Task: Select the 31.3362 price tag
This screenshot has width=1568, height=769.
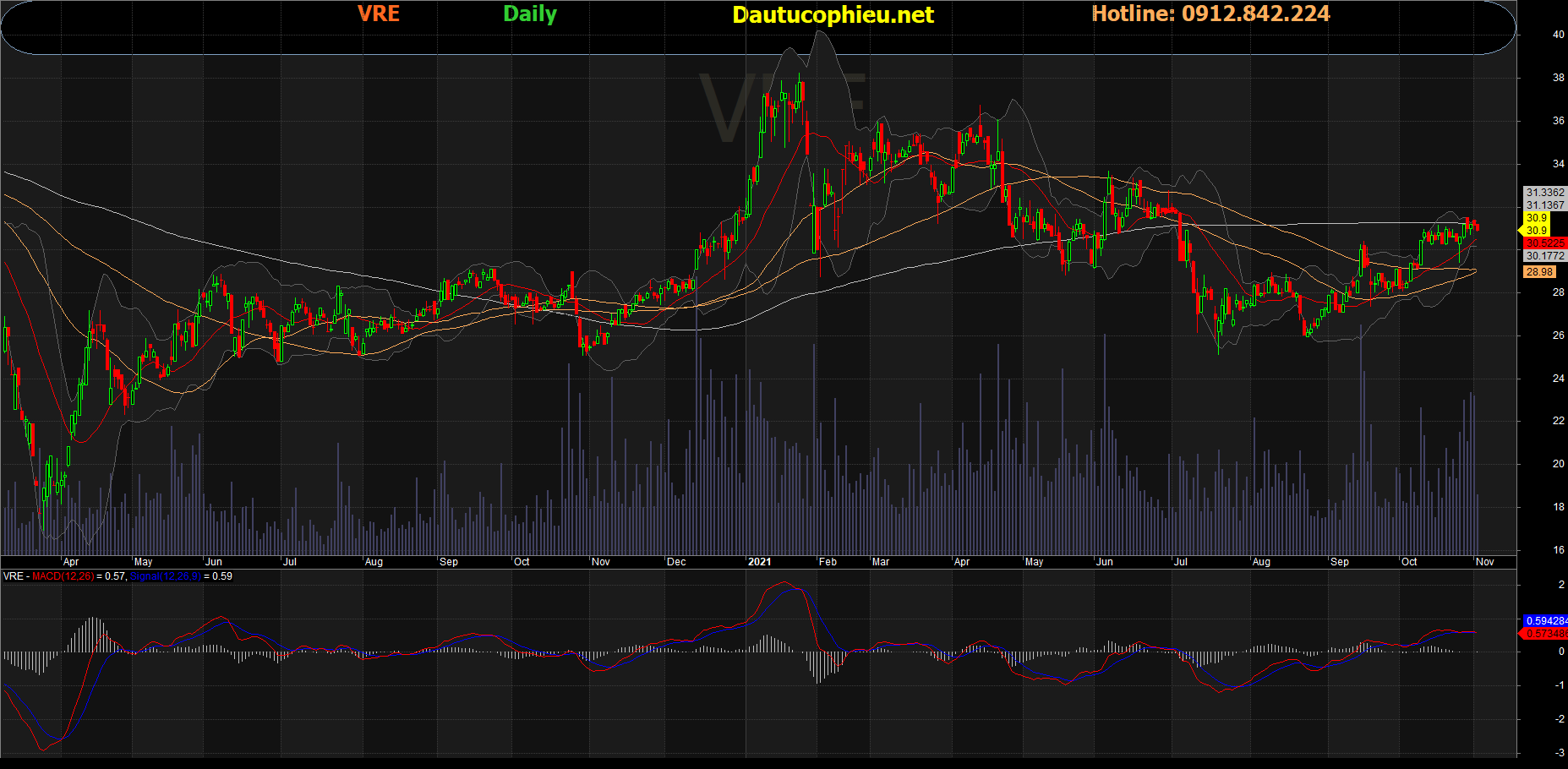Action: tap(1545, 193)
